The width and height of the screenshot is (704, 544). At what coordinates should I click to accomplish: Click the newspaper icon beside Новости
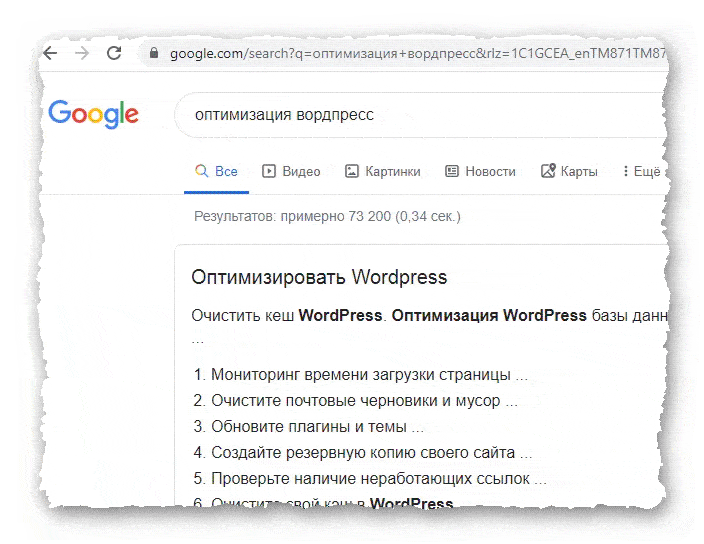pyautogui.click(x=452, y=171)
